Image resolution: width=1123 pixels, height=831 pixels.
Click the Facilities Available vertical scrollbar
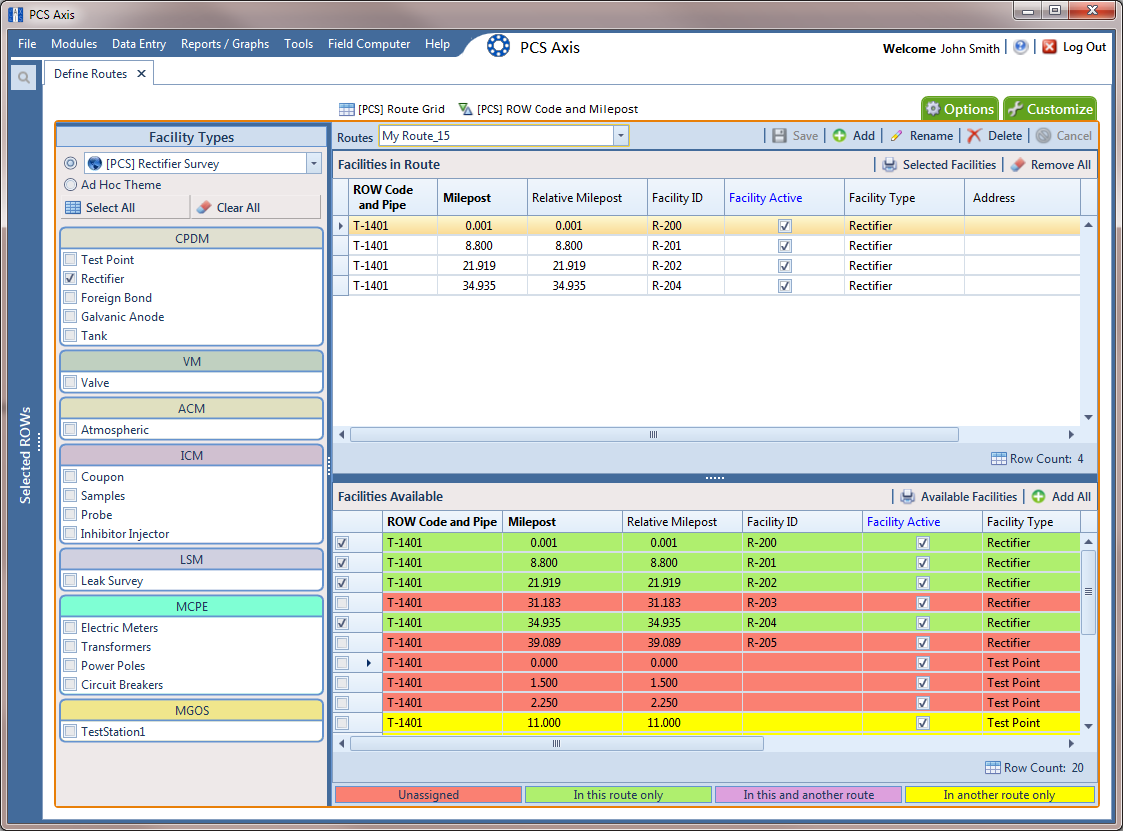1088,592
